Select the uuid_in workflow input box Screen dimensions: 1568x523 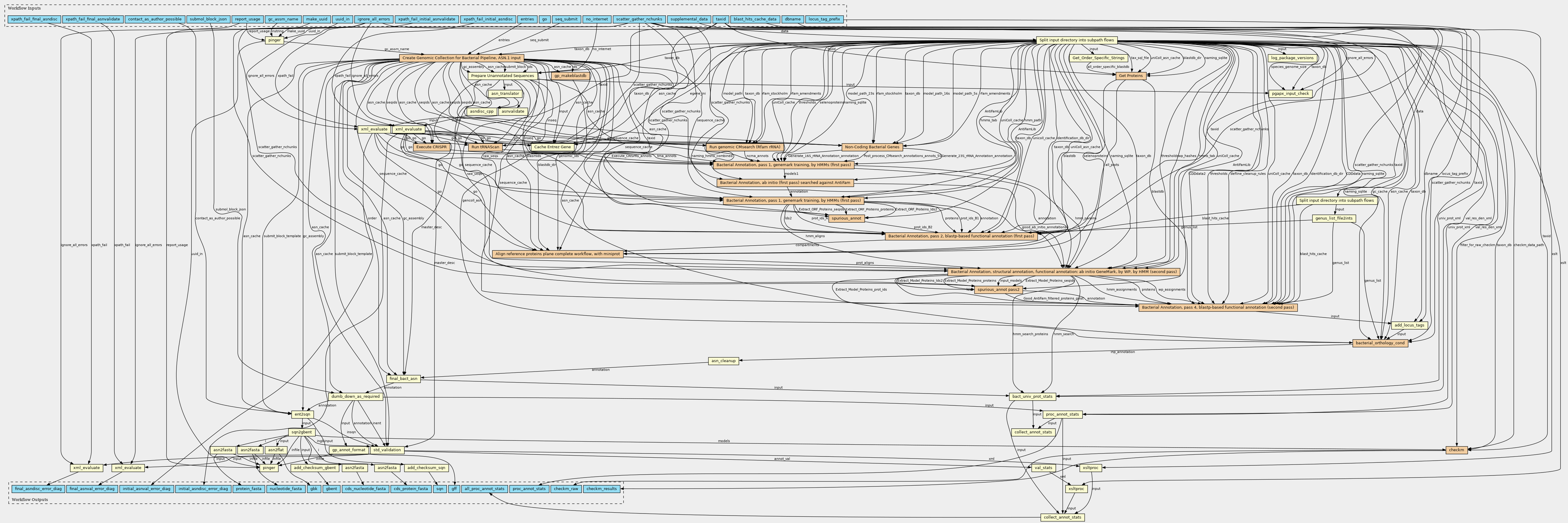pos(343,19)
